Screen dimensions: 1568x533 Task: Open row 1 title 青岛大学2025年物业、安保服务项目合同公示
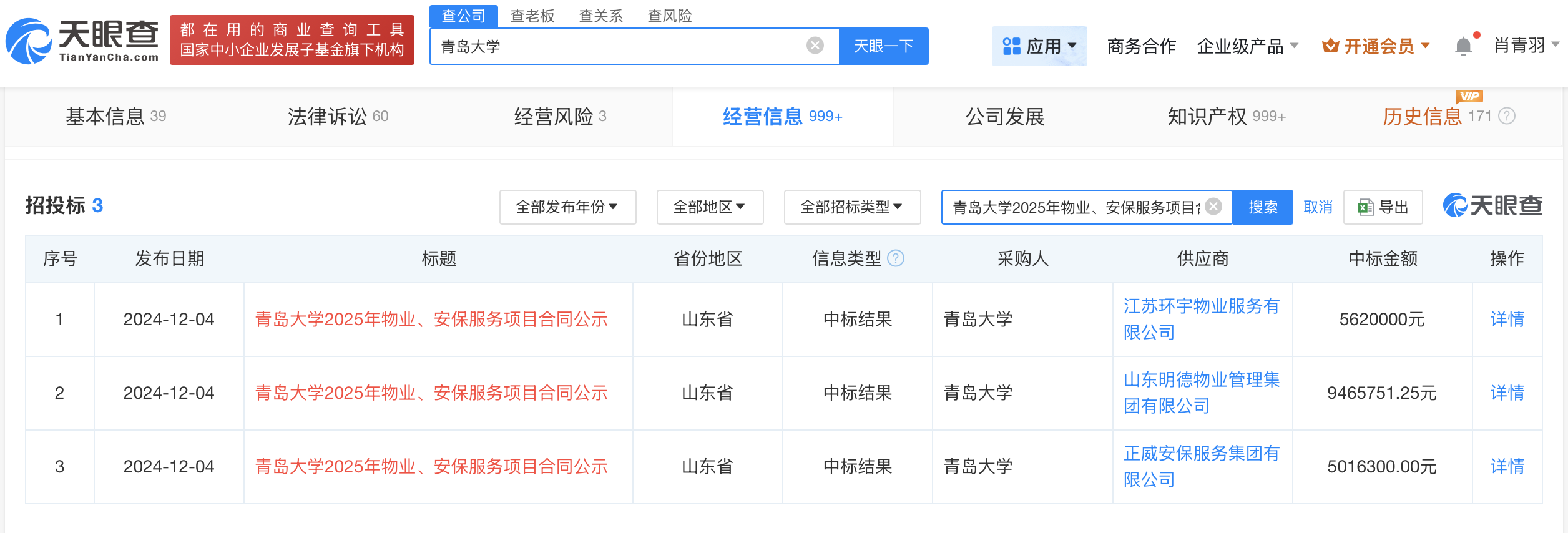coord(431,320)
